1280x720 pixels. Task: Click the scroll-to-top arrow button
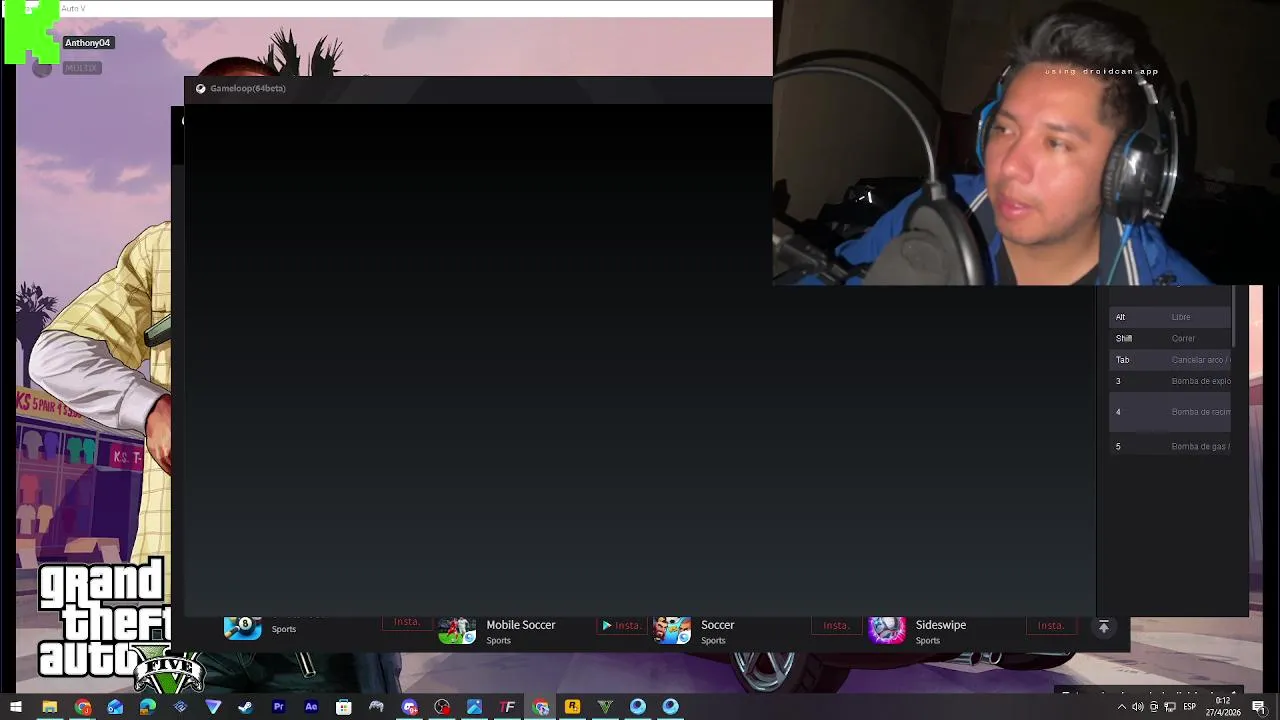1104,627
